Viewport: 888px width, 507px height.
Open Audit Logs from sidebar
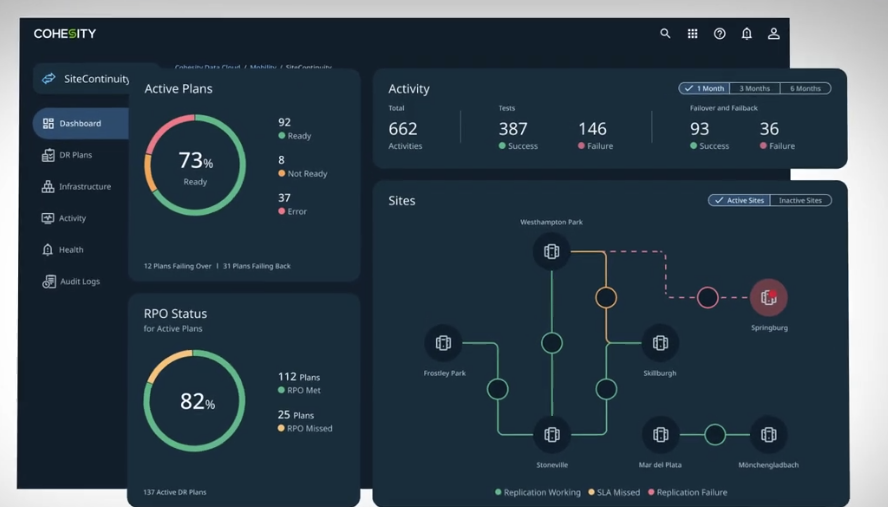pos(78,282)
